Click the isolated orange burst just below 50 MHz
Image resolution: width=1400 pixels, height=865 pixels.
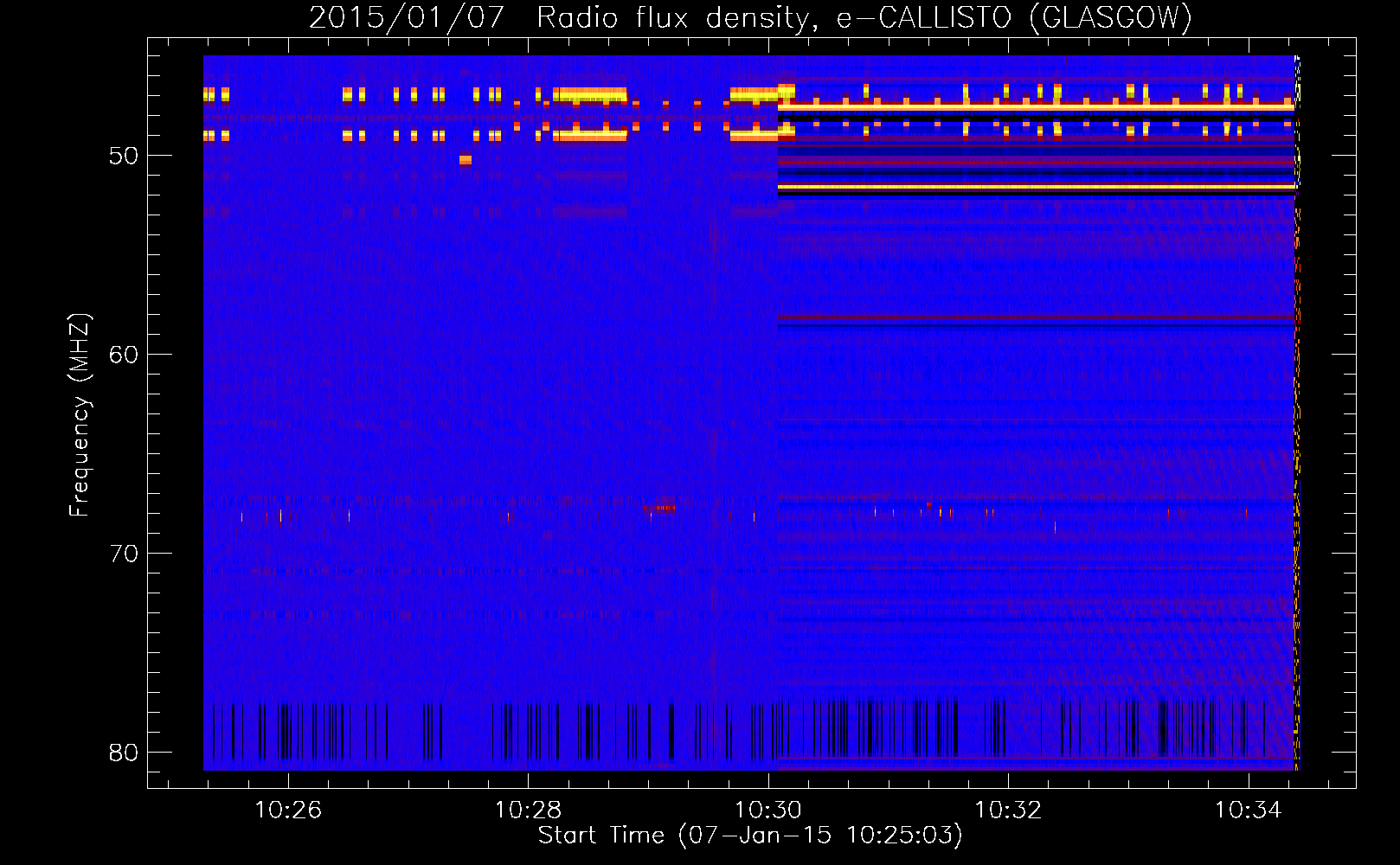tap(466, 159)
